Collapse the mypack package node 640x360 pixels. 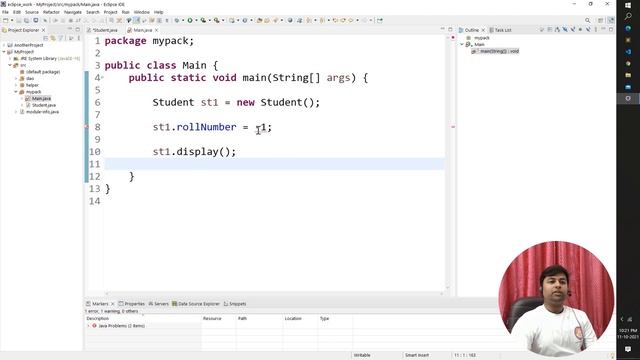pos(16,92)
